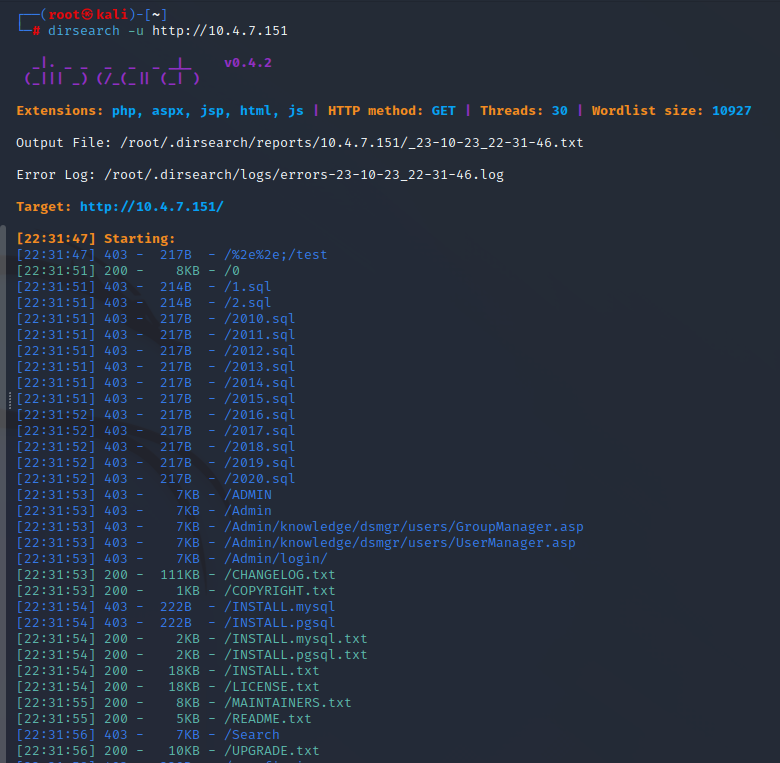Click the /INSTALL.mysql result path
The width and height of the screenshot is (780, 763).
[x=280, y=606]
